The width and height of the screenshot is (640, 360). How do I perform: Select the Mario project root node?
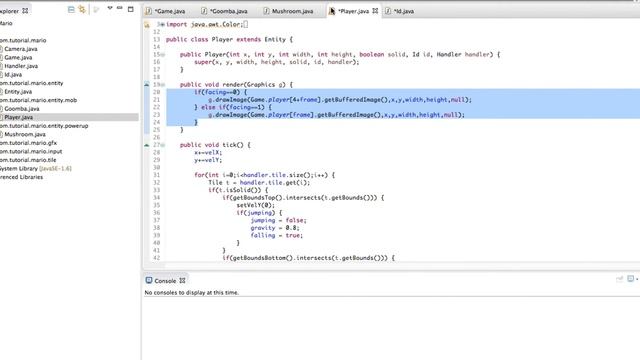point(6,23)
